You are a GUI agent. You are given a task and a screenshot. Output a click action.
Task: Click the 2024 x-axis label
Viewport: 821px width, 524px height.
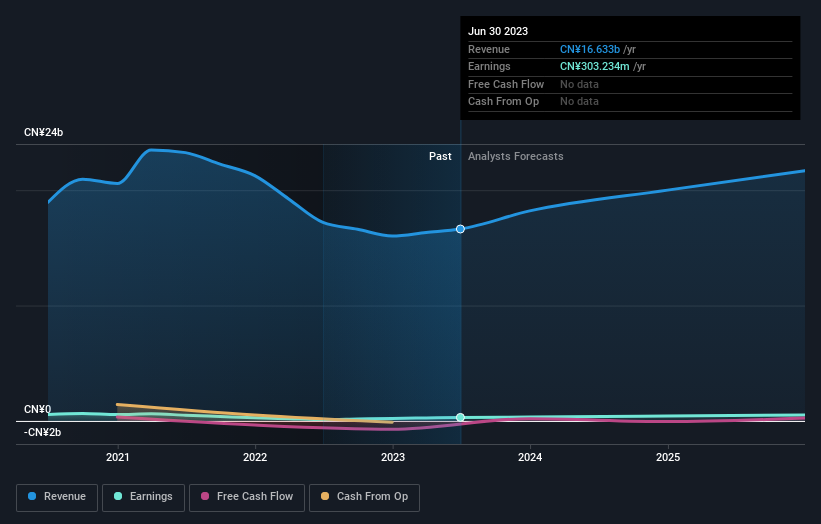click(530, 458)
